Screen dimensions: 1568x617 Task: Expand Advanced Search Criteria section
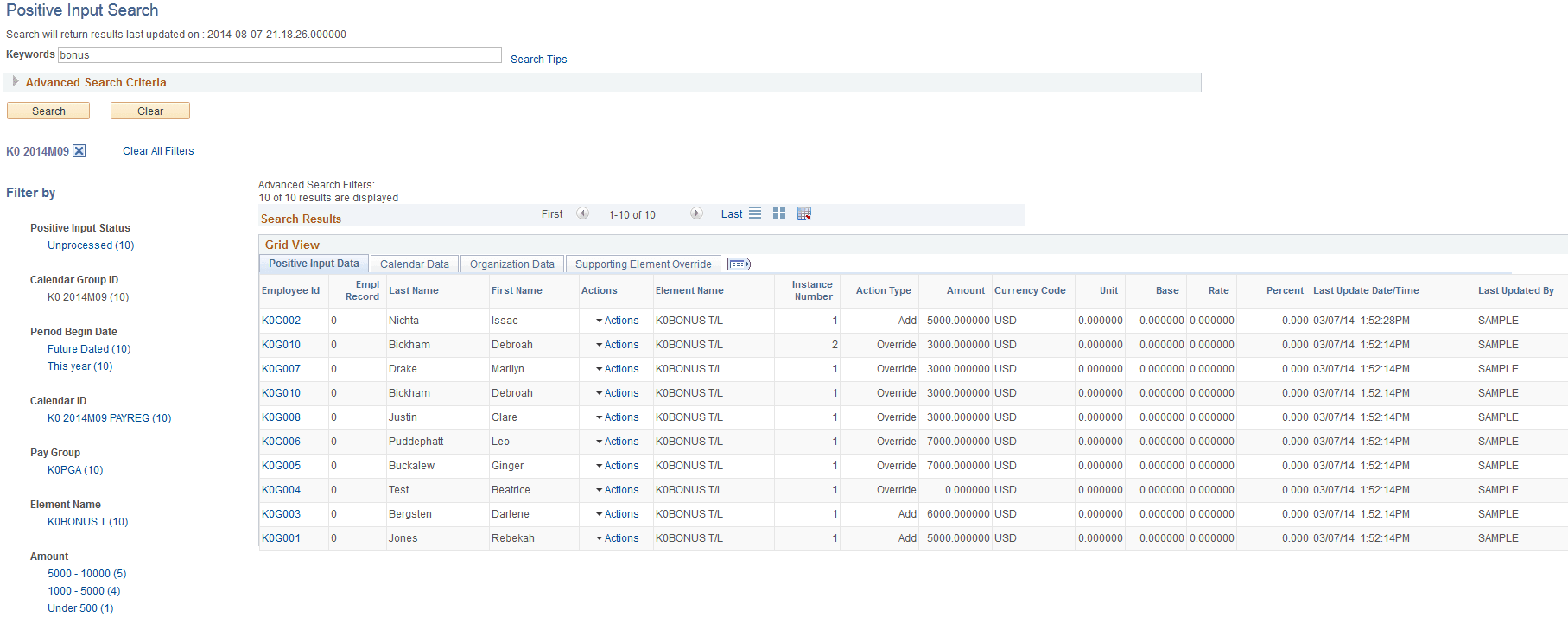(16, 81)
